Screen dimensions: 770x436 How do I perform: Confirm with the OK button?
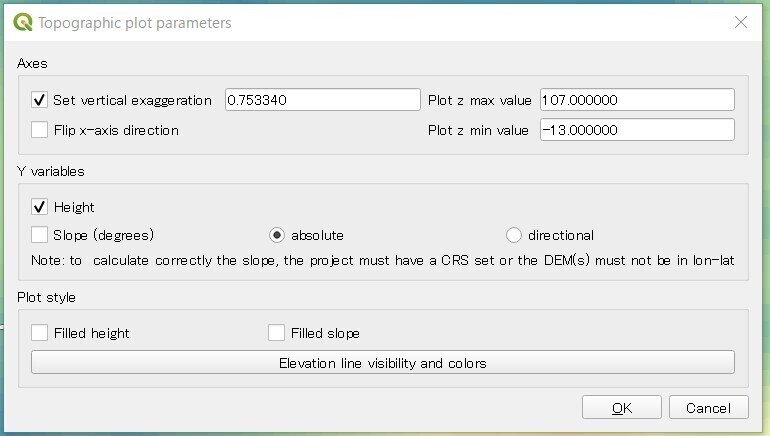click(622, 408)
